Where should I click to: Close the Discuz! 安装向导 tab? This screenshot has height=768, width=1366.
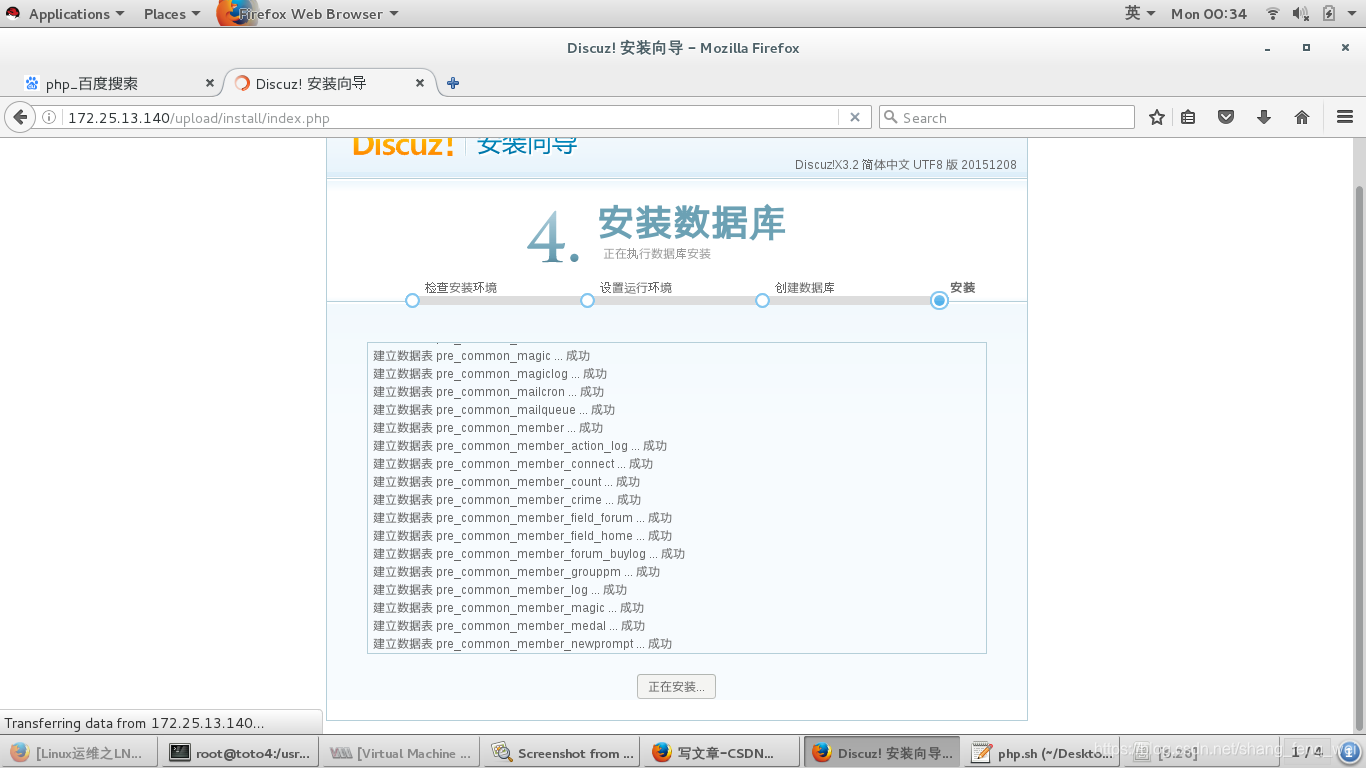(420, 83)
